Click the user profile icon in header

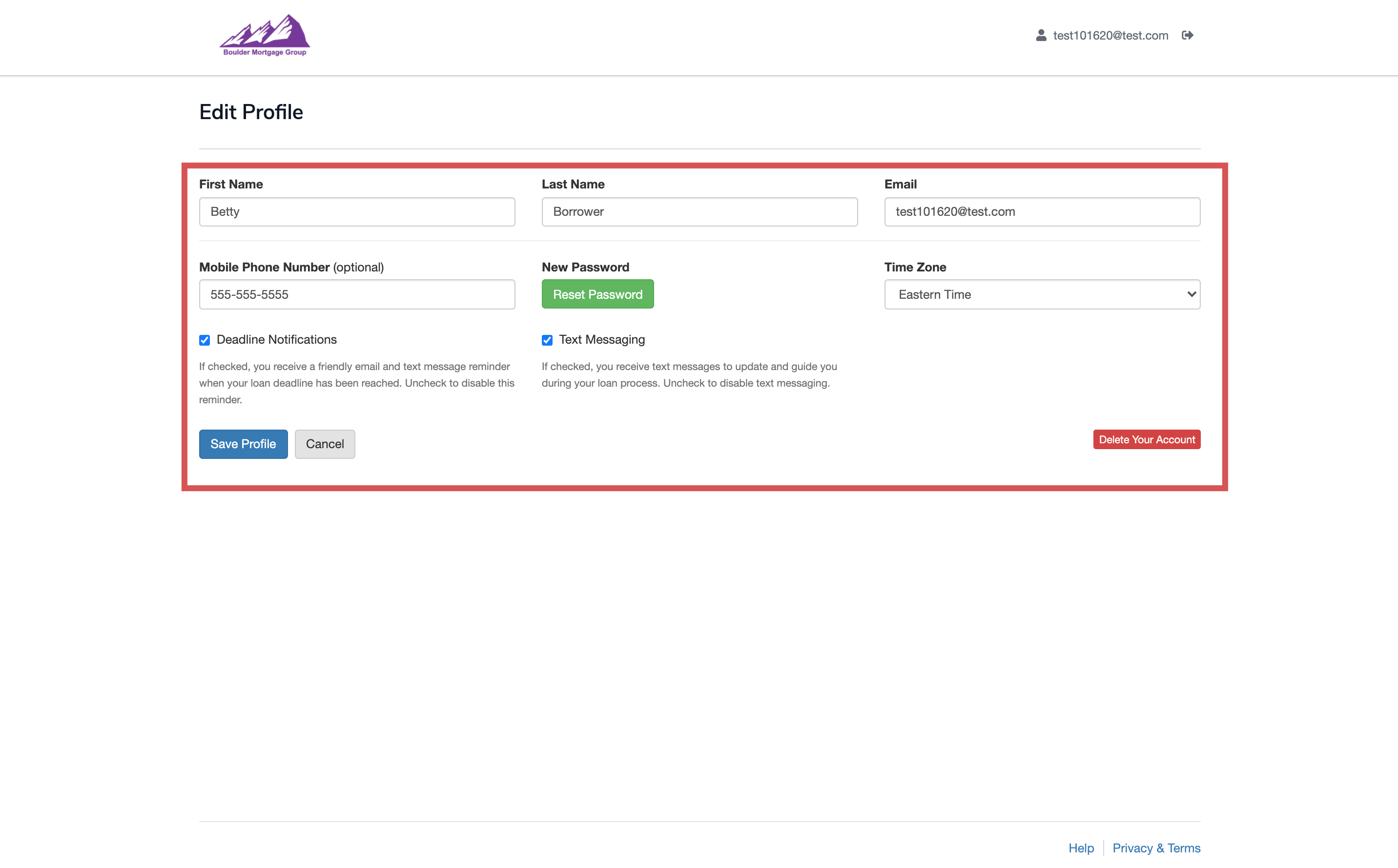(x=1041, y=36)
